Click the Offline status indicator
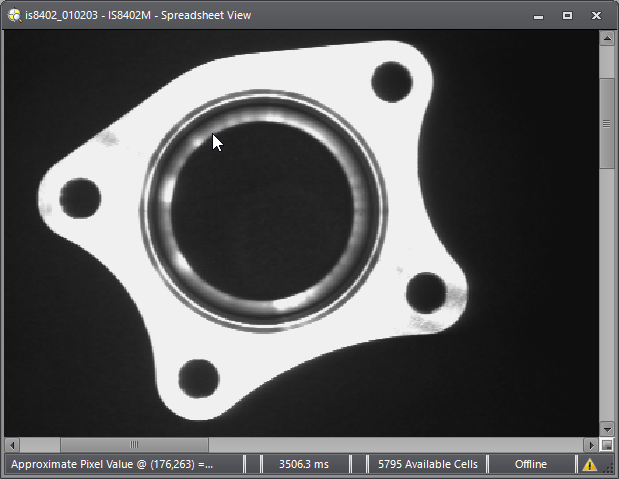The height and width of the screenshot is (479, 619). [x=531, y=465]
